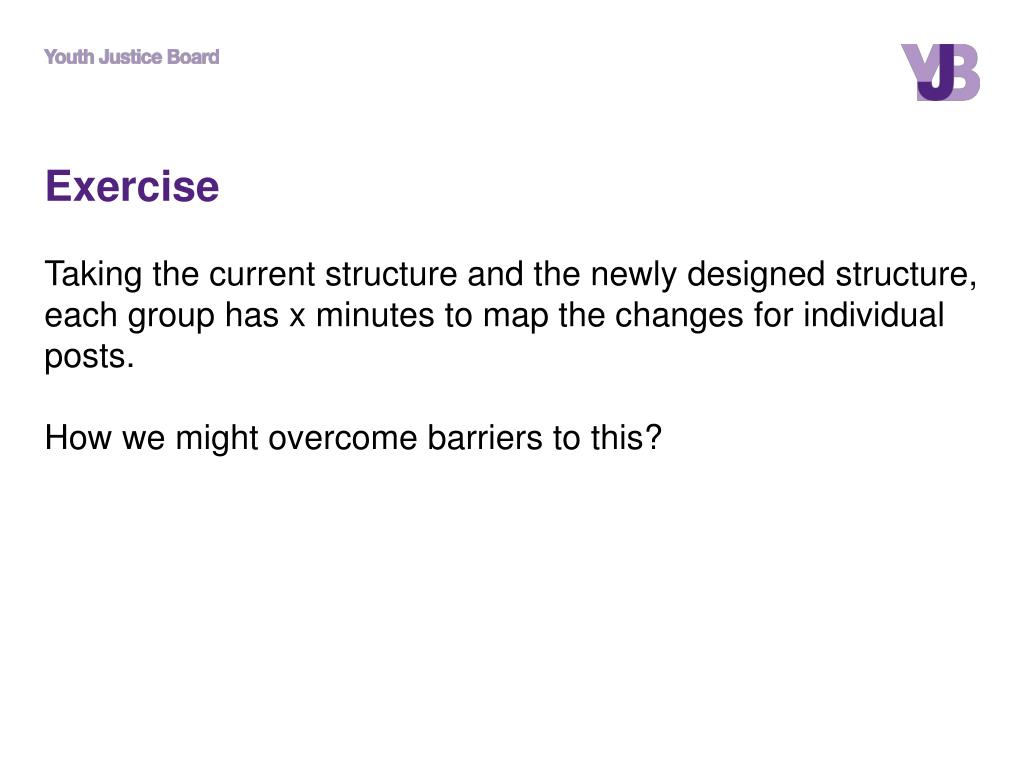Click the dark purple J in the logo
1024x768 pixels.
pos(935,72)
